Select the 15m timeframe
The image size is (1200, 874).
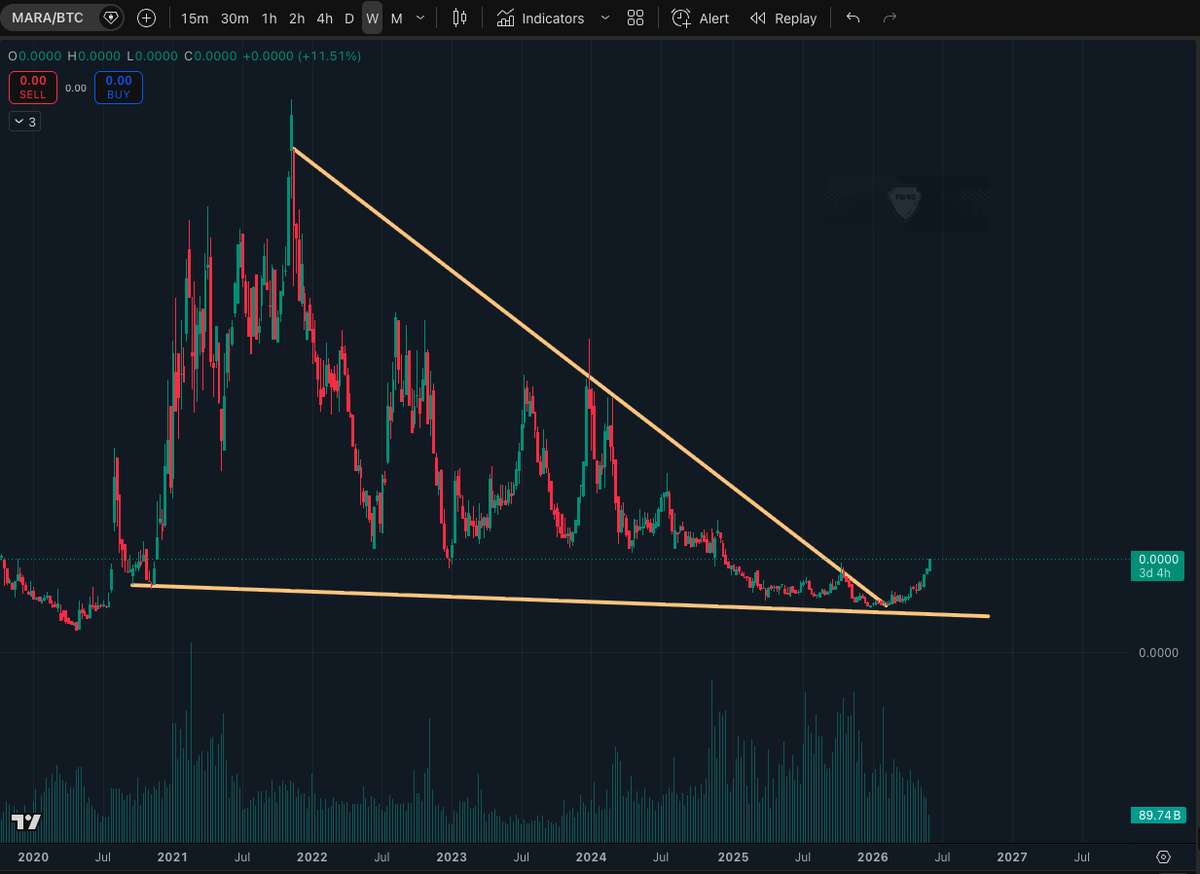(195, 18)
